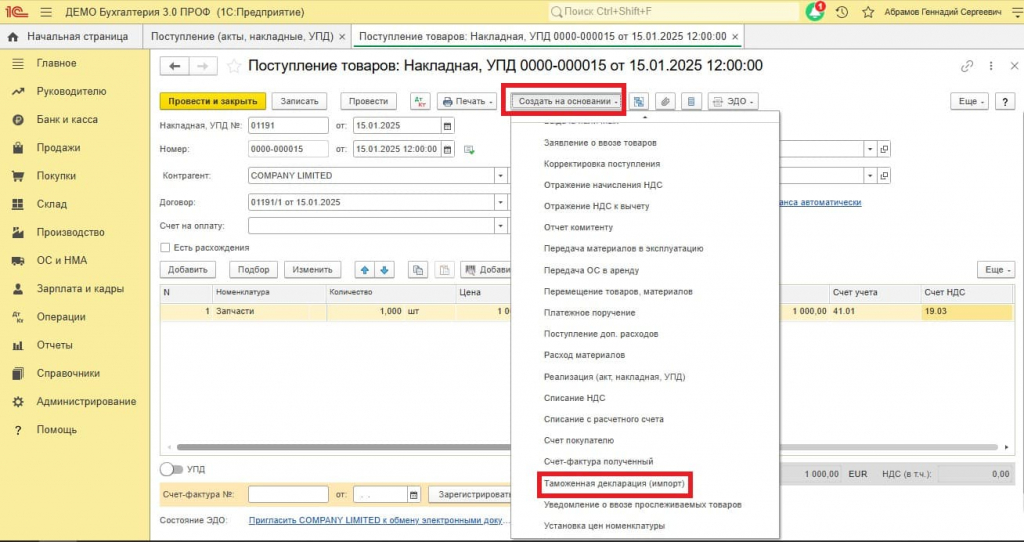Show document postings Дт/Кт icon
This screenshot has width=1024, height=542.
(x=420, y=101)
